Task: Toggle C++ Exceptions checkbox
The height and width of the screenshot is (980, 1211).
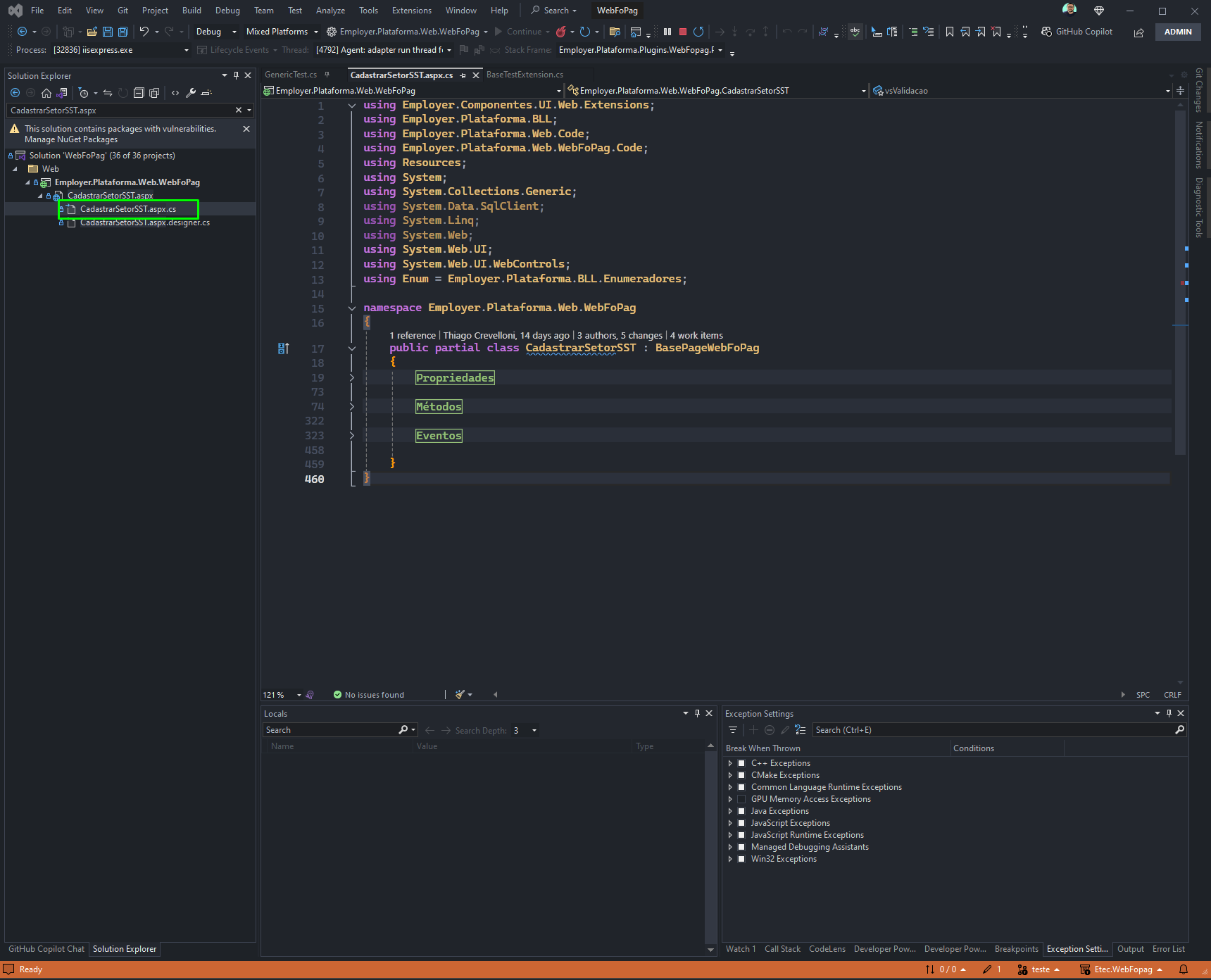Action: [741, 763]
